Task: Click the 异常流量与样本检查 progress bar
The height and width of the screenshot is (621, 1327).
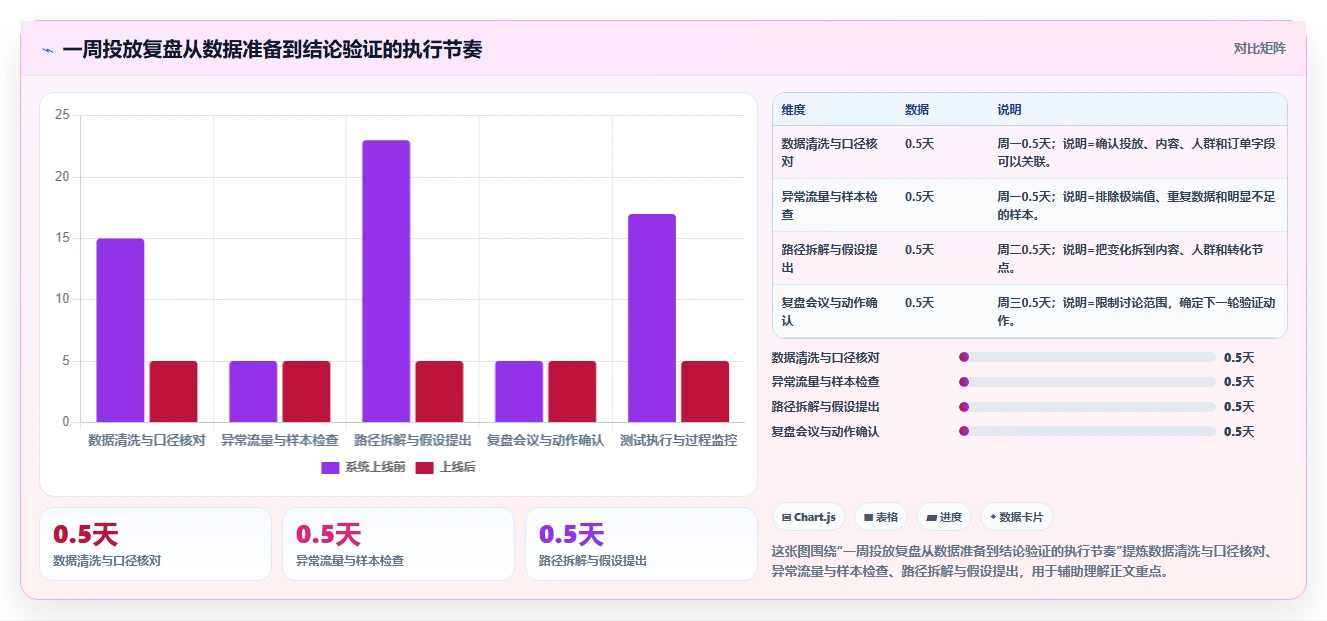Action: (1087, 382)
